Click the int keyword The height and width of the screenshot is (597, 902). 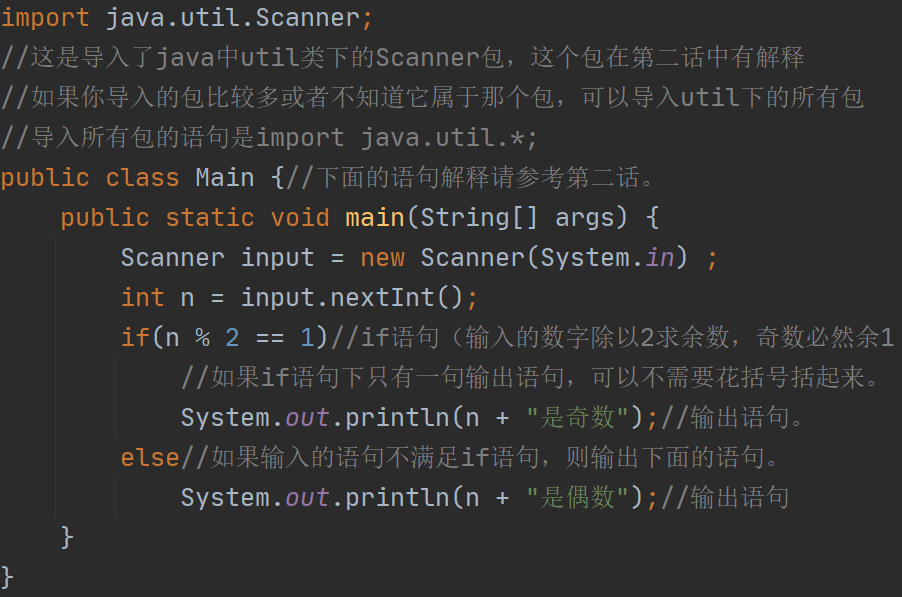click(x=142, y=298)
